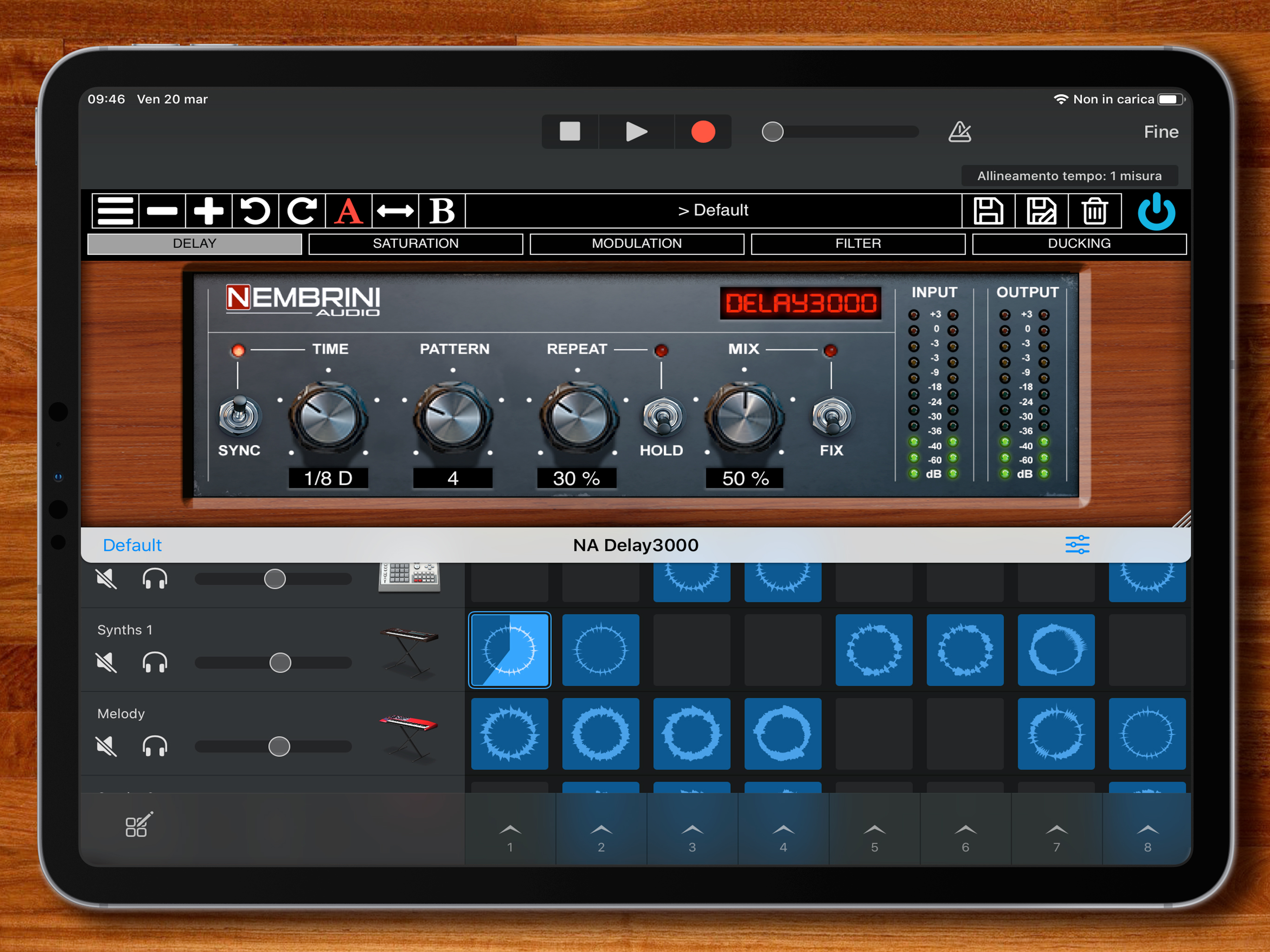Click the PATTERN value display 4
The height and width of the screenshot is (952, 1270).
click(x=452, y=478)
